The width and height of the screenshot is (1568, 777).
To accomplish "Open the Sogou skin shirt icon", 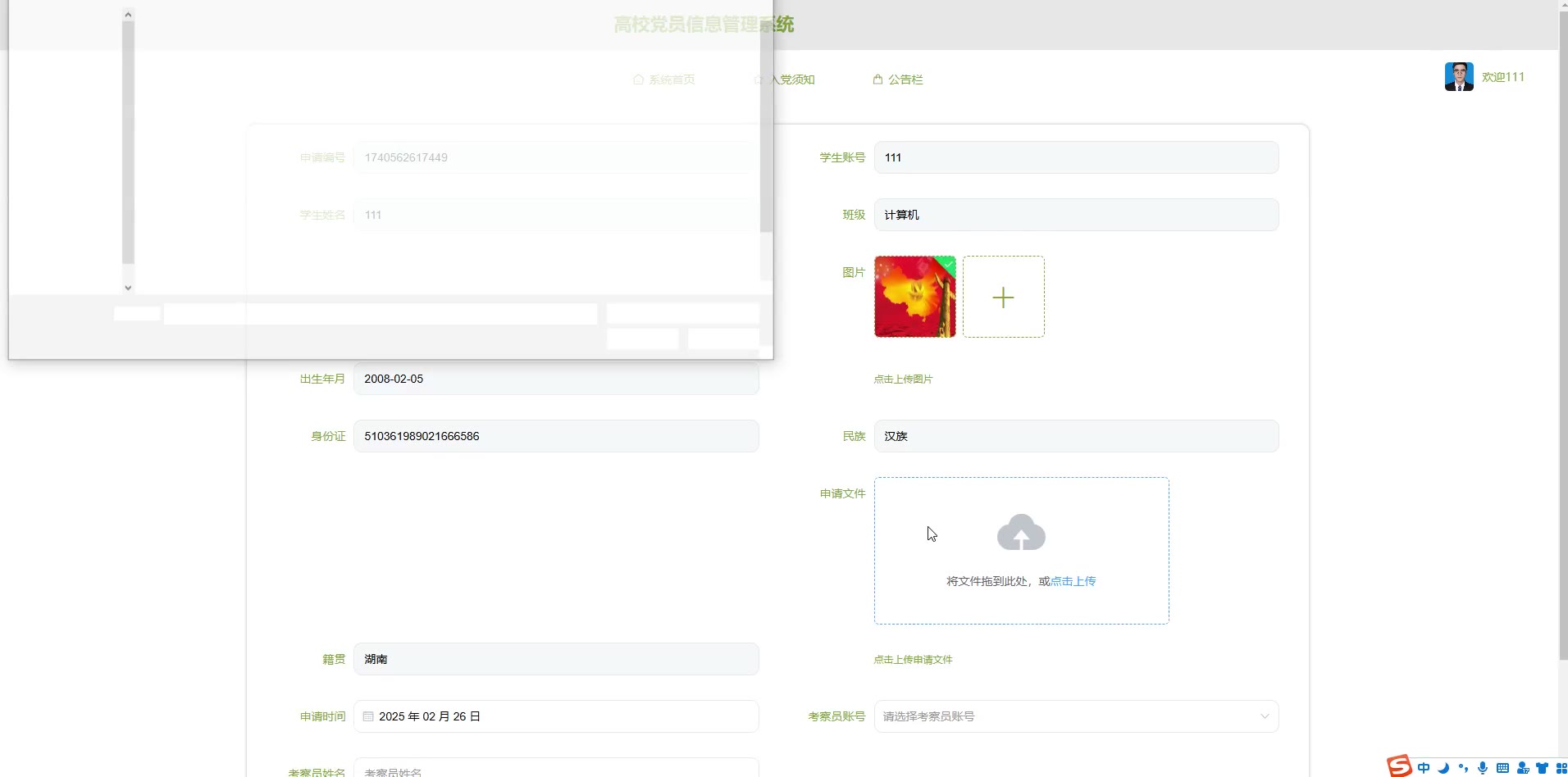I will point(1543,768).
